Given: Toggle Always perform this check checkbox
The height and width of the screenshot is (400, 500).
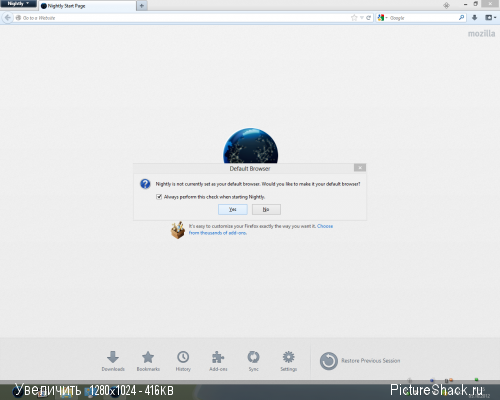Looking at the screenshot, I should (159, 197).
